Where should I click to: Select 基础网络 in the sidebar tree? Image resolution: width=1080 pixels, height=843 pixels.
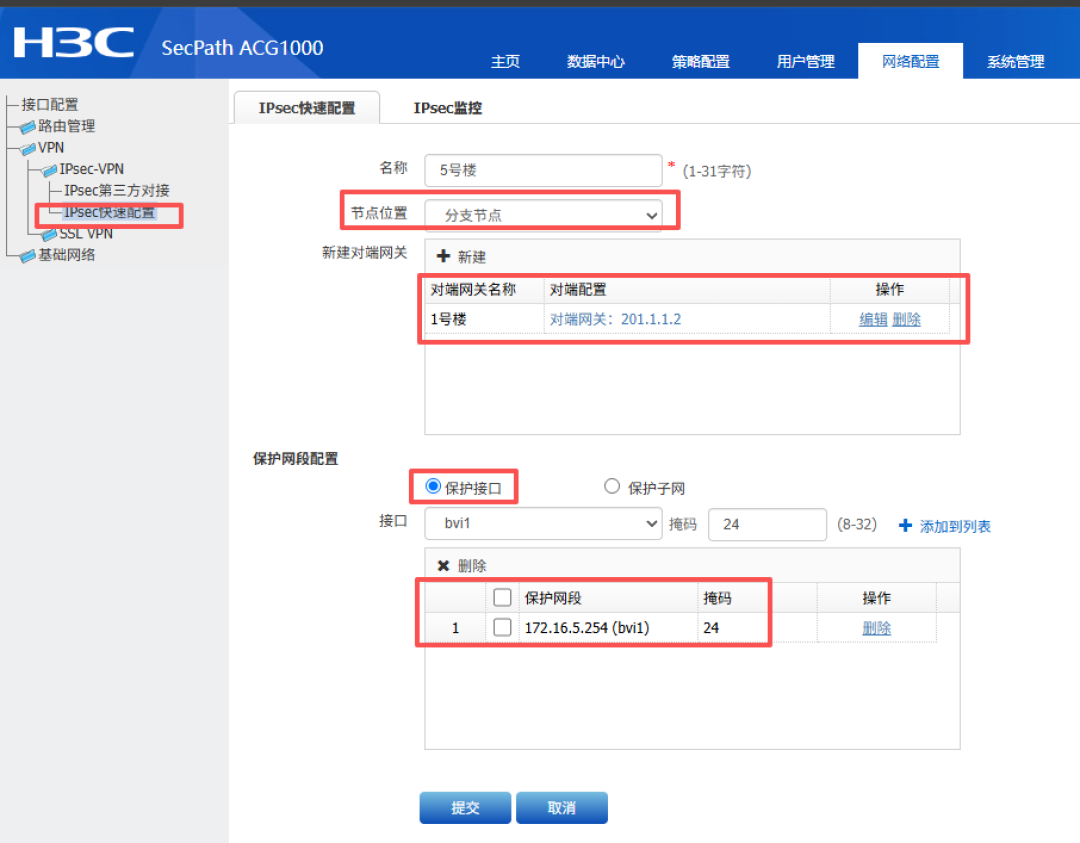(x=66, y=255)
